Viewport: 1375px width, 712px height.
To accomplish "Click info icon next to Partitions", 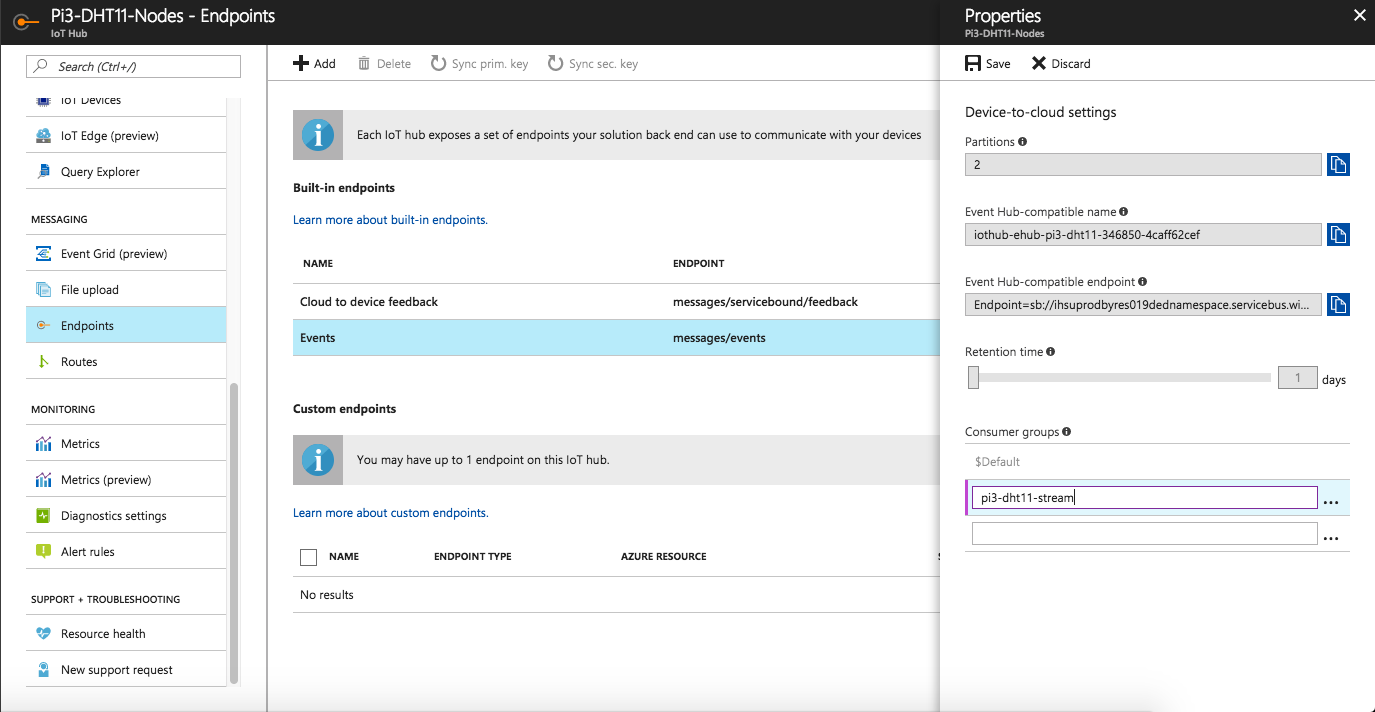I will 1023,142.
